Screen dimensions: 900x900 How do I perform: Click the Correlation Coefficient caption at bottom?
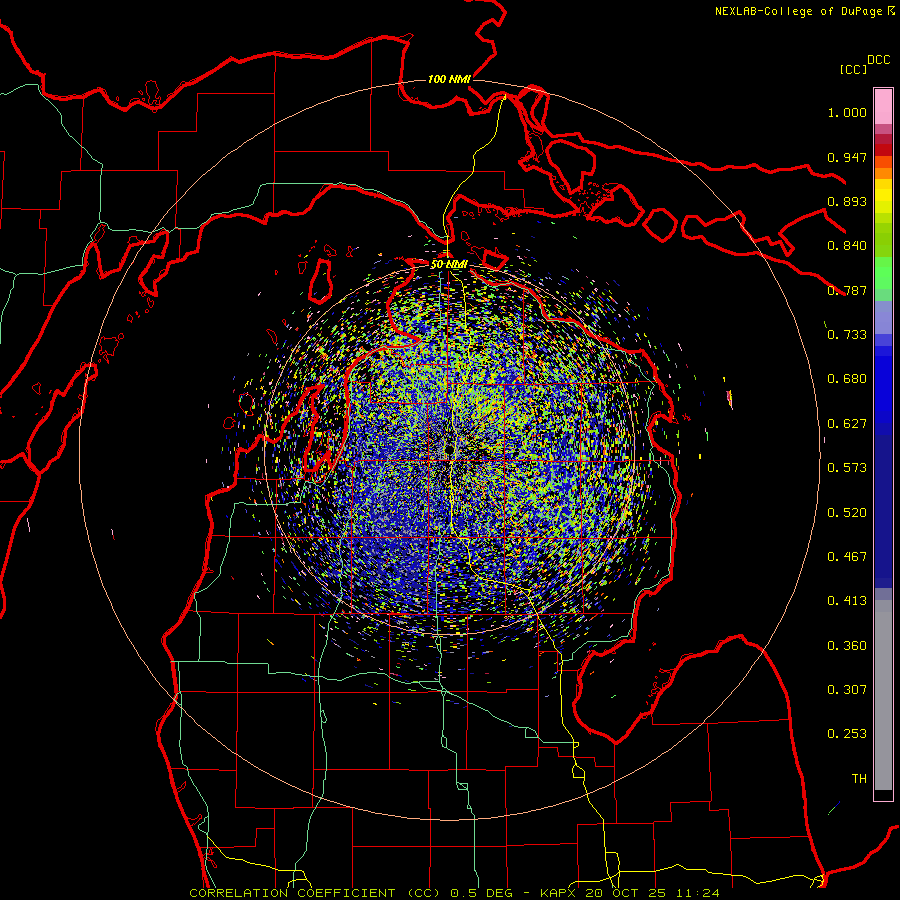pyautogui.click(x=454, y=893)
